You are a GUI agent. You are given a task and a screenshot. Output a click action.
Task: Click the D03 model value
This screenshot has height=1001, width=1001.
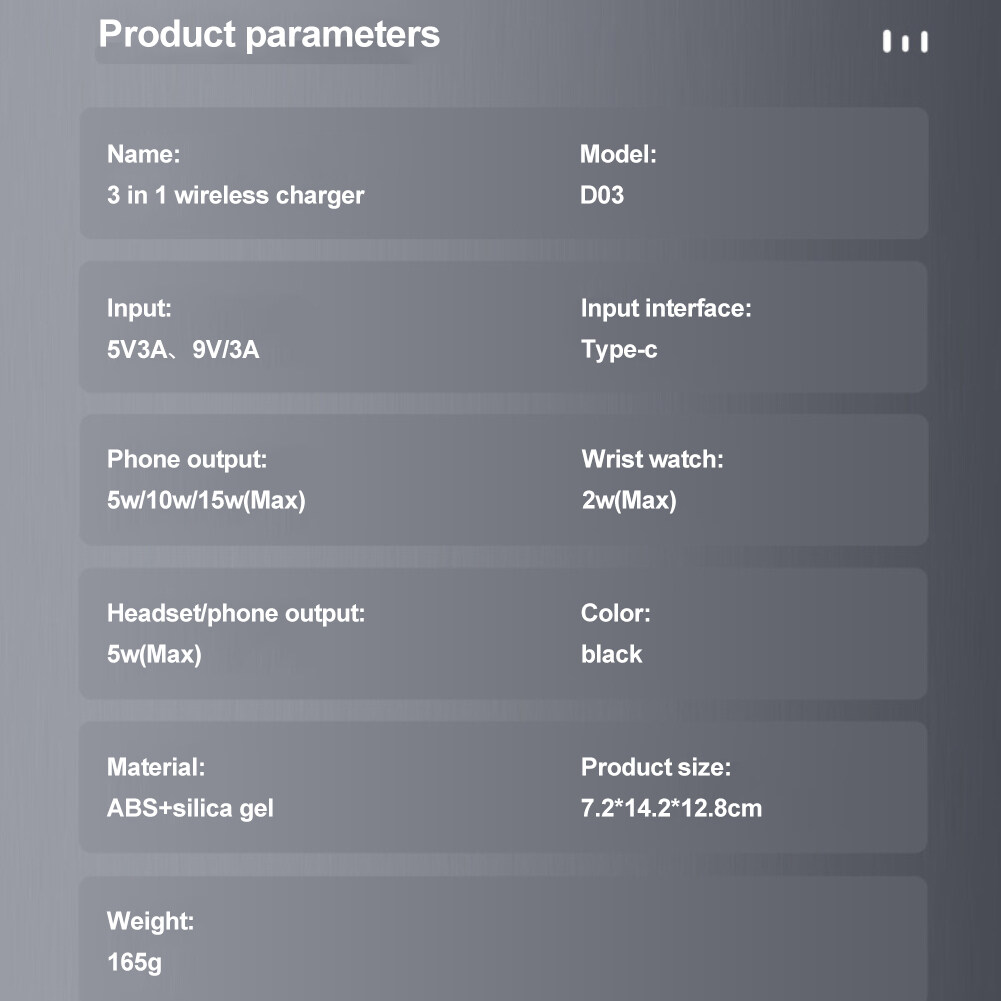(x=602, y=195)
